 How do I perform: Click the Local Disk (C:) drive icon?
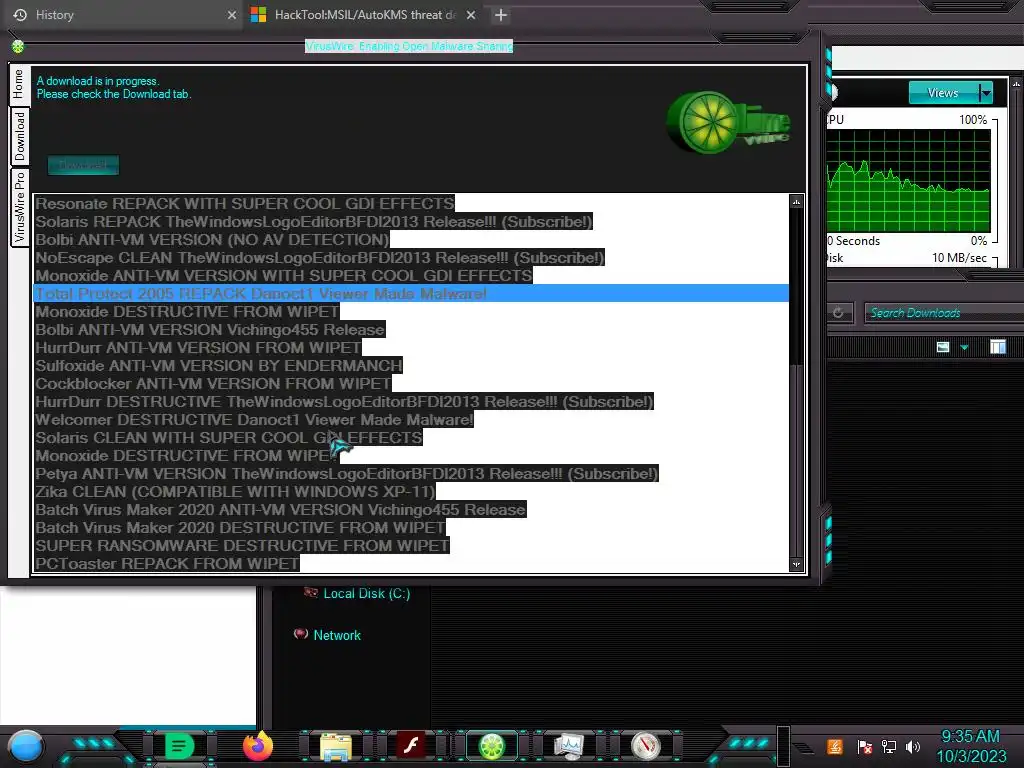coord(311,593)
